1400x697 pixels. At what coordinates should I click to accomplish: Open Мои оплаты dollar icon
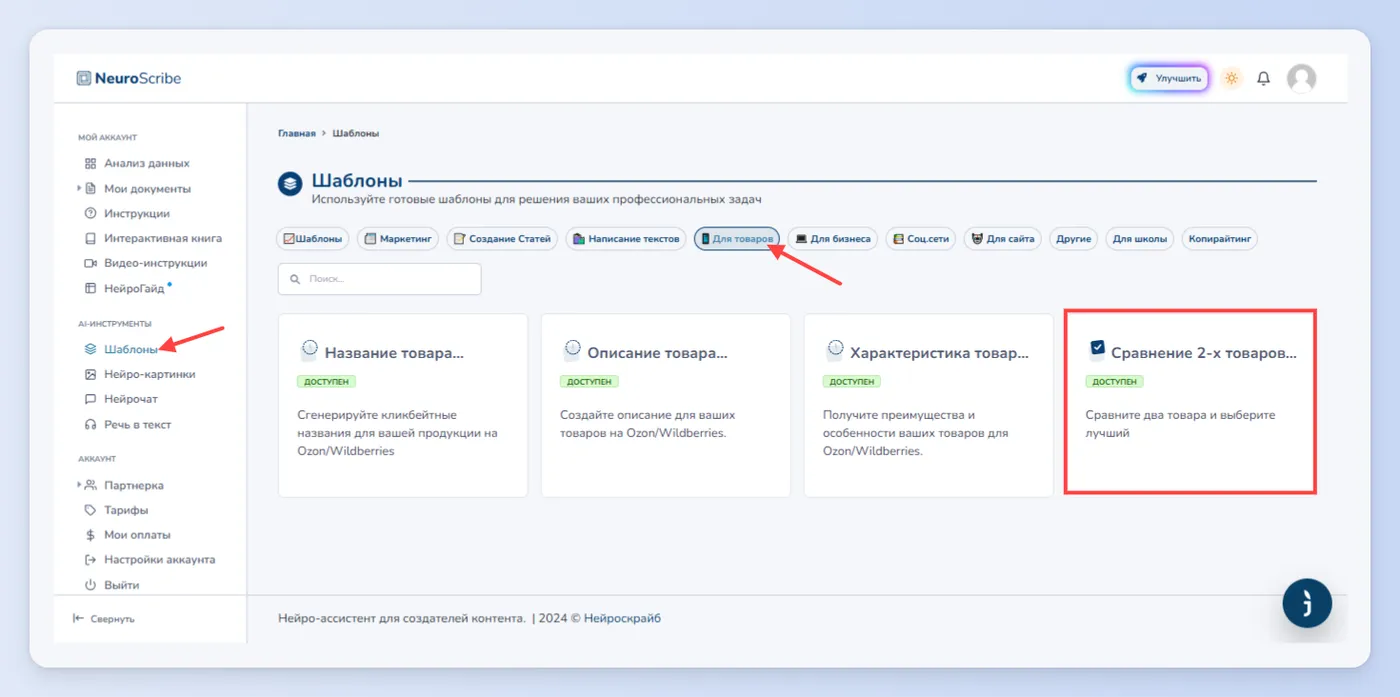[x=90, y=535]
